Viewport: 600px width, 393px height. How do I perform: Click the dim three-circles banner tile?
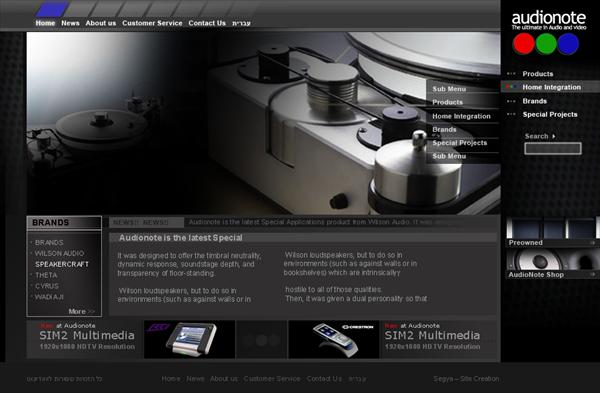[x=261, y=339]
